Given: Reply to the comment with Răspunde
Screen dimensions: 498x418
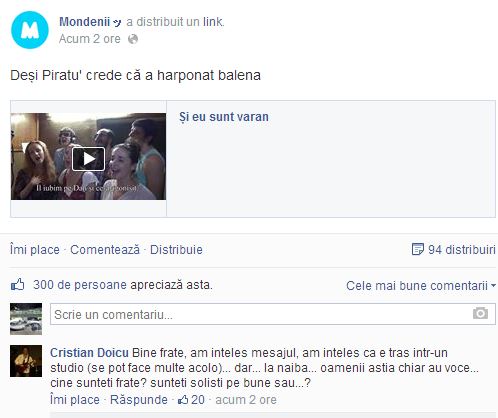Looking at the screenshot, I should click(x=139, y=400).
